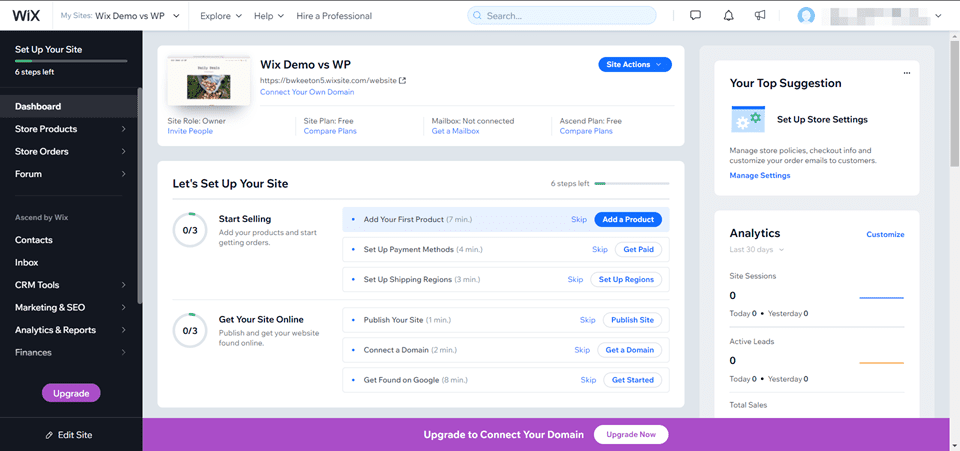The width and height of the screenshot is (960, 451).
Task: Click Customize in Analytics
Action: click(885, 234)
